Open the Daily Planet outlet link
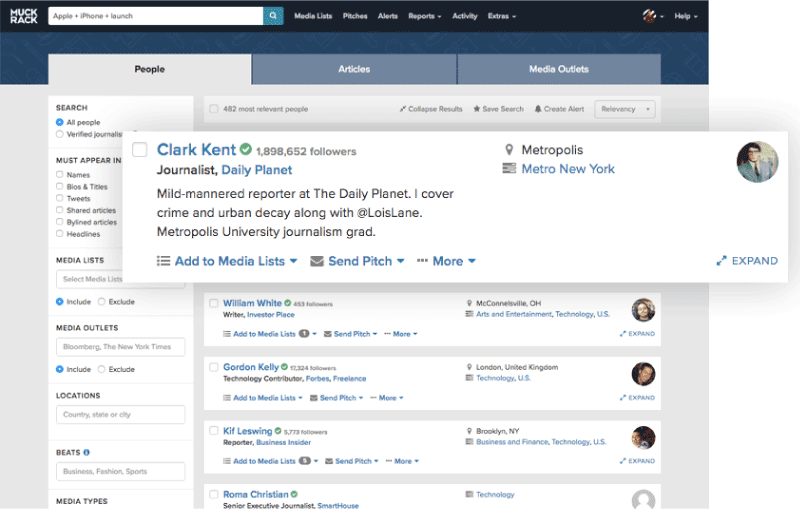 [x=257, y=170]
